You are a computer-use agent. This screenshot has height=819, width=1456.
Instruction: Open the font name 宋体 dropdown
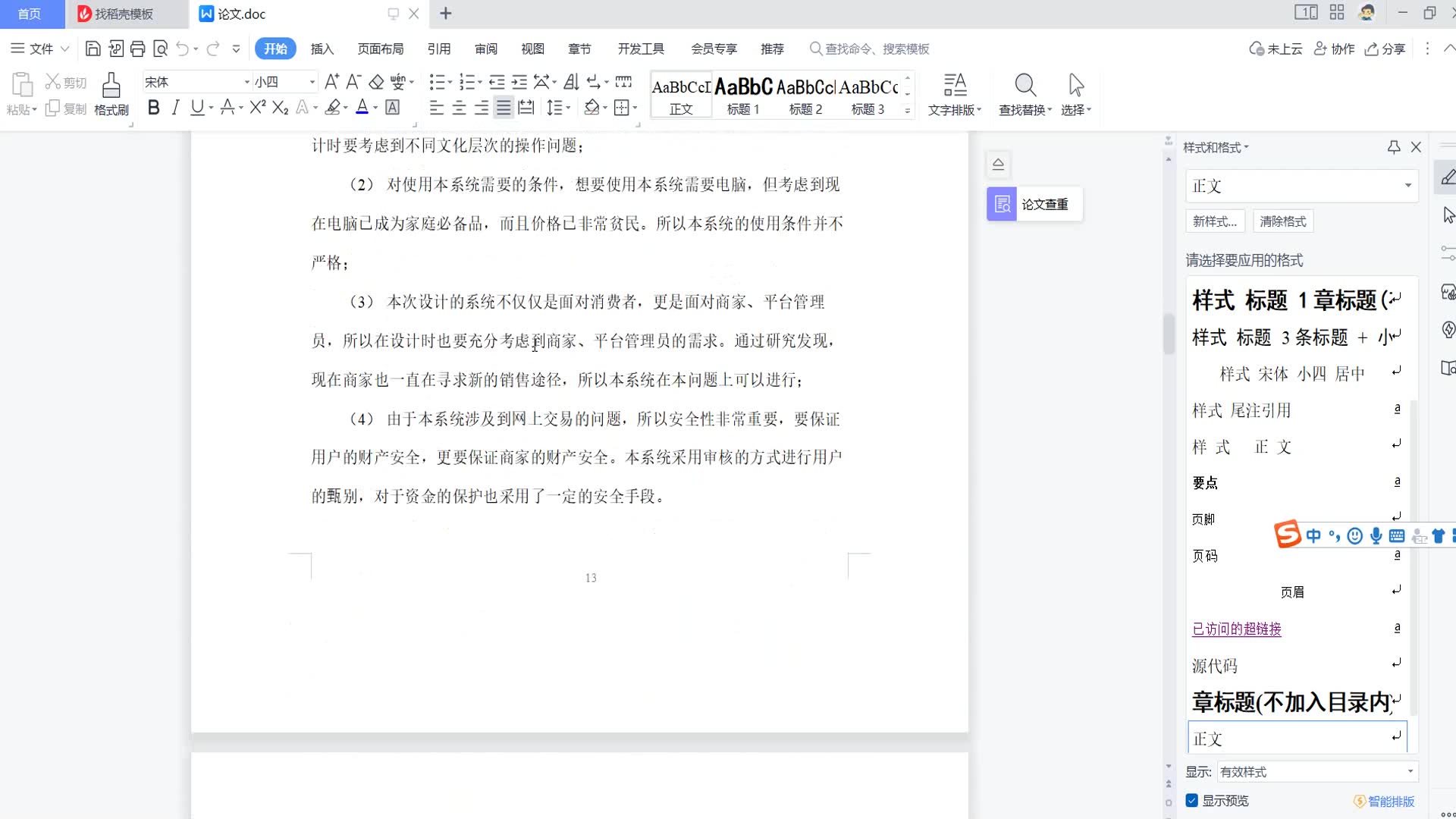(x=246, y=82)
